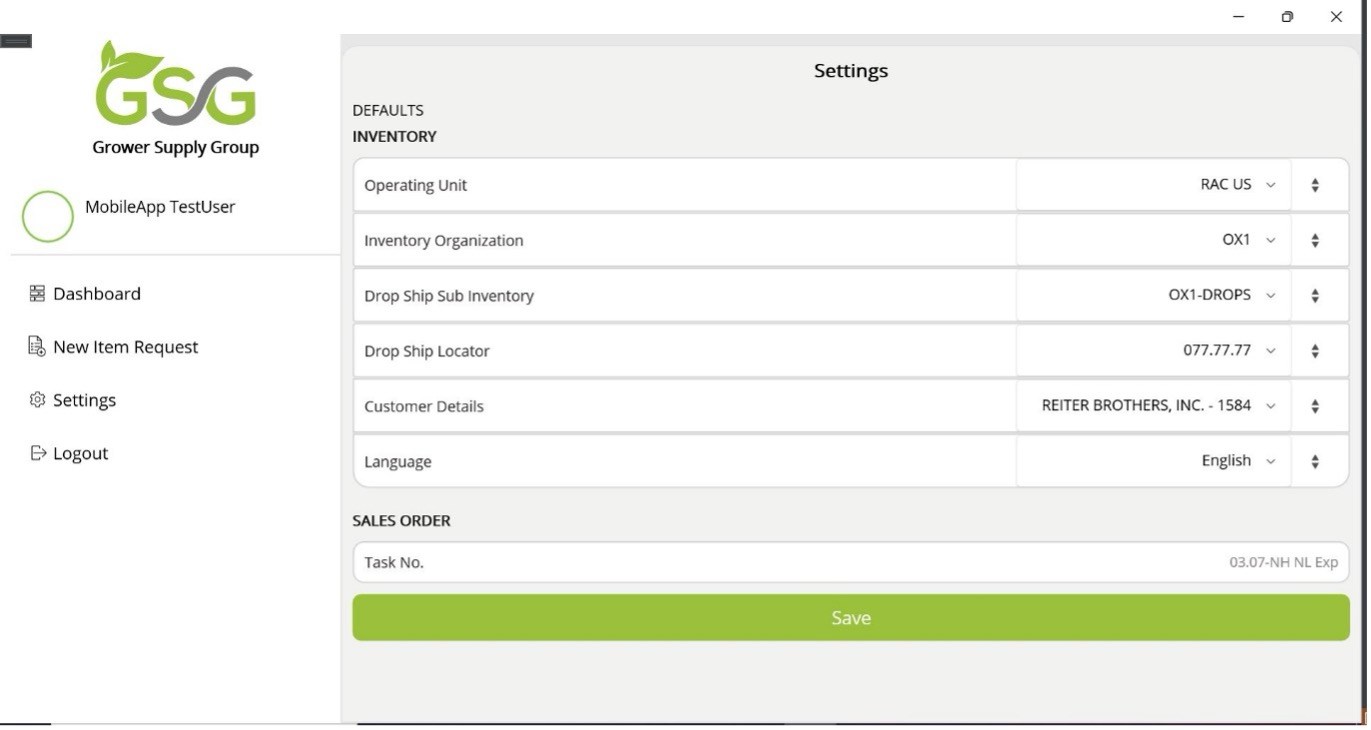Click the Dashboard grid icon in sidebar

(x=37, y=294)
